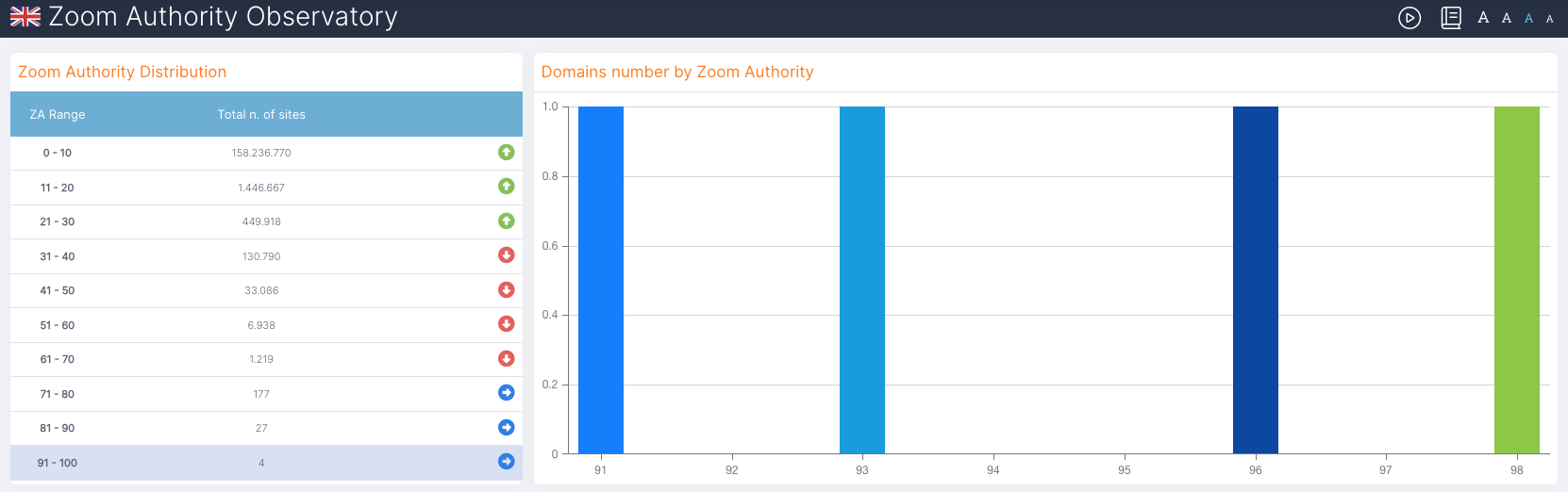Select the smallest font size A
This screenshot has width=1568, height=492.
click(1549, 19)
